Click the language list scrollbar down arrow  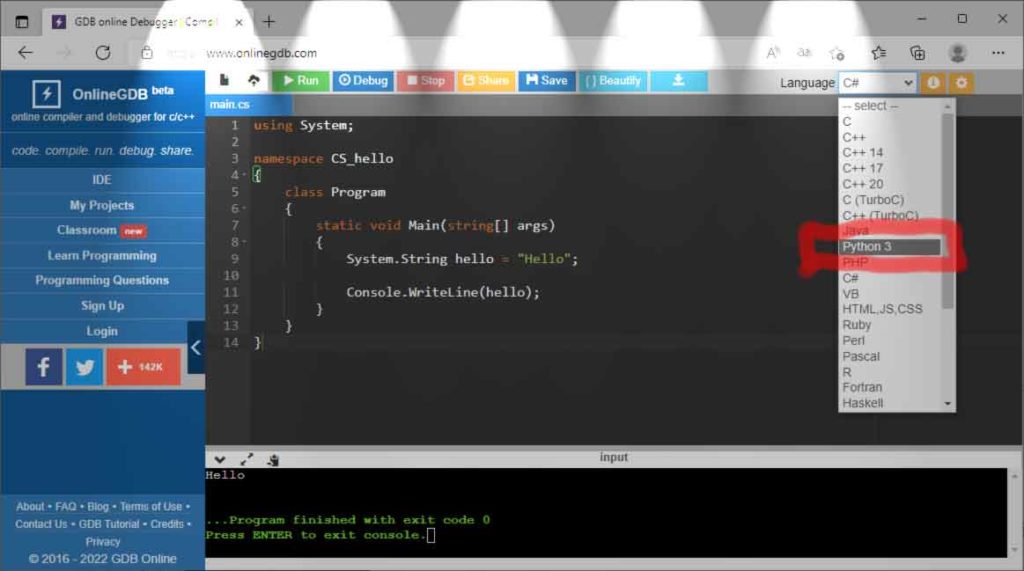[x=948, y=403]
